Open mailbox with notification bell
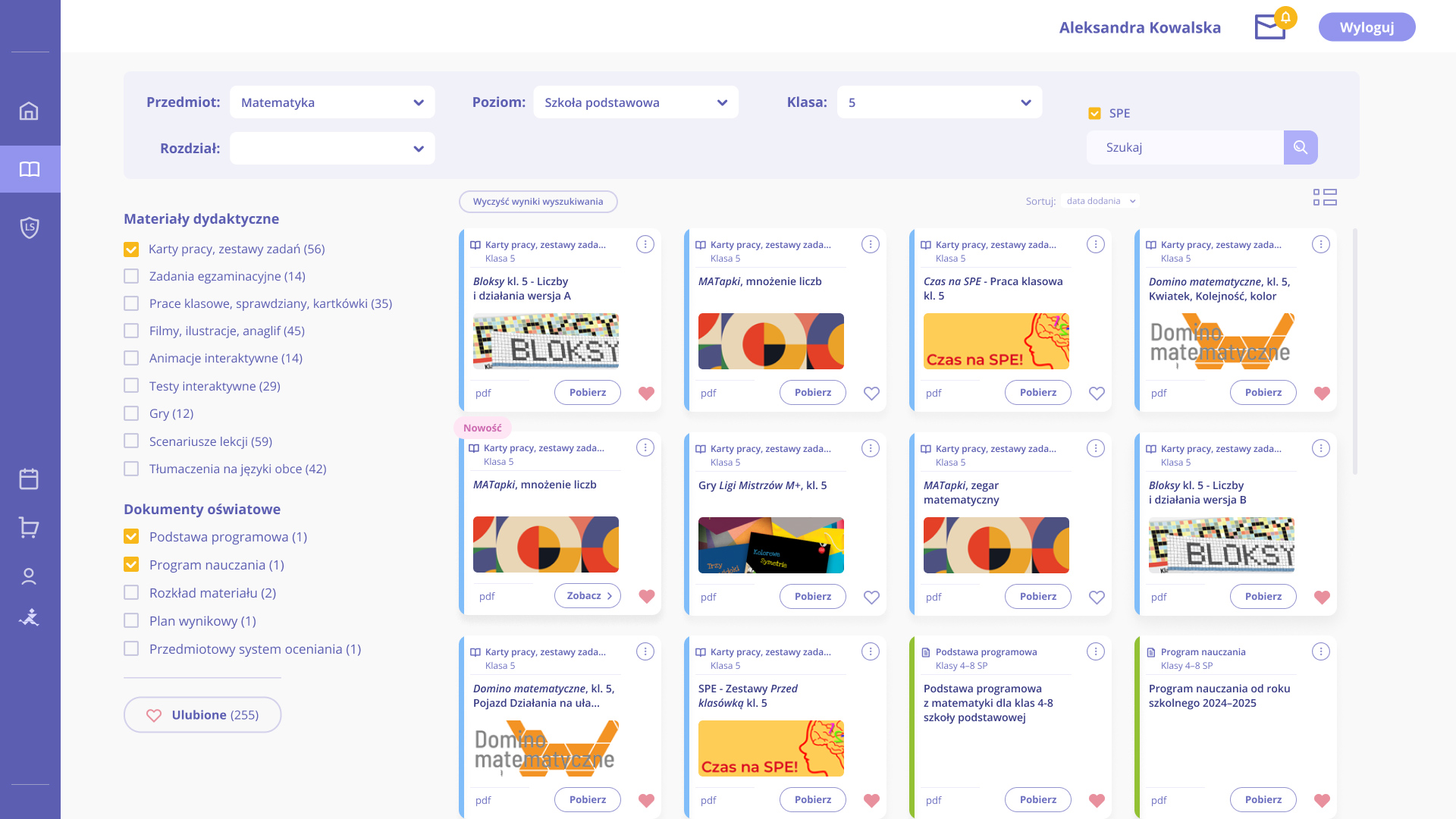 1270,27
